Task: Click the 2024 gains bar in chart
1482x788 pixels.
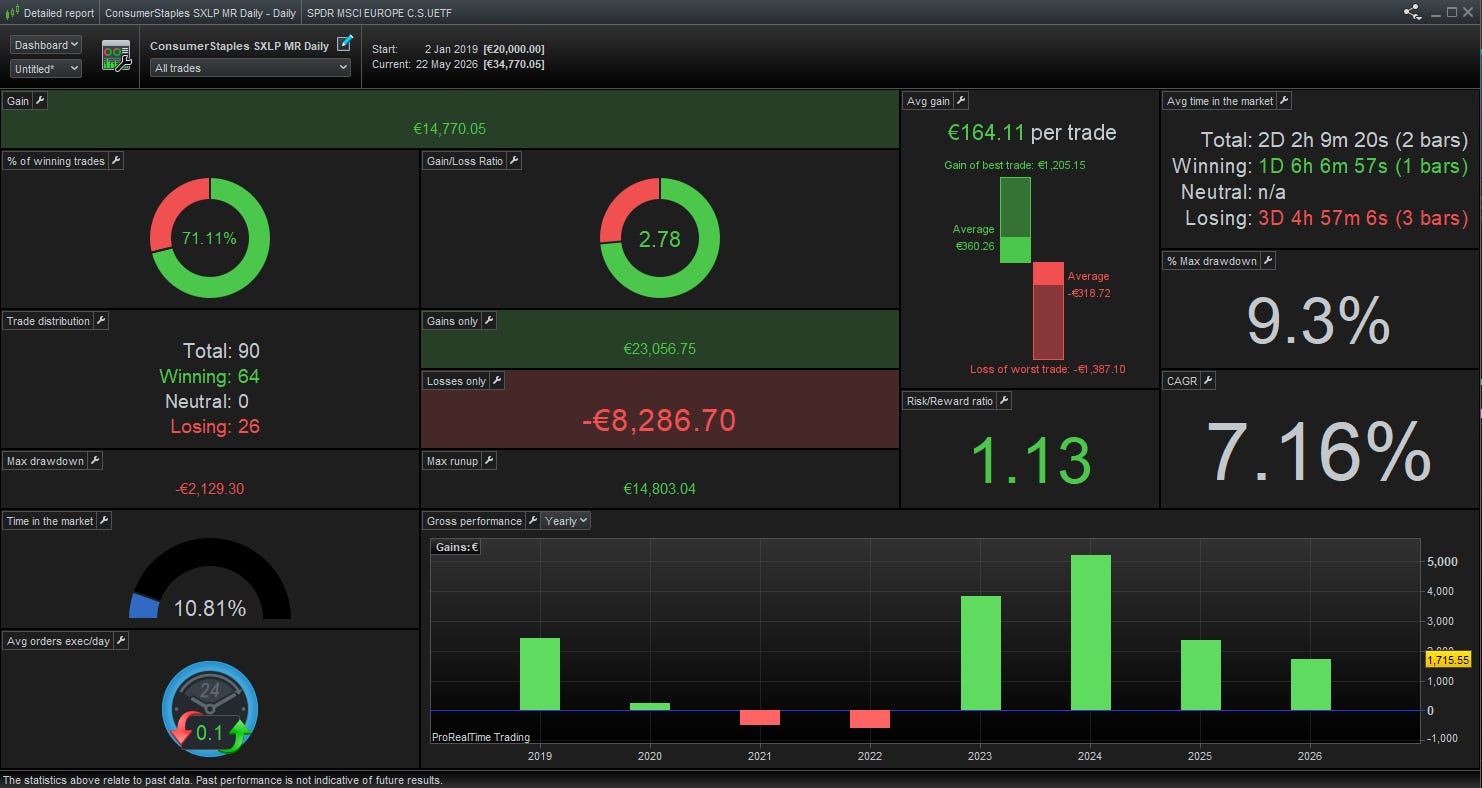Action: click(x=1090, y=633)
